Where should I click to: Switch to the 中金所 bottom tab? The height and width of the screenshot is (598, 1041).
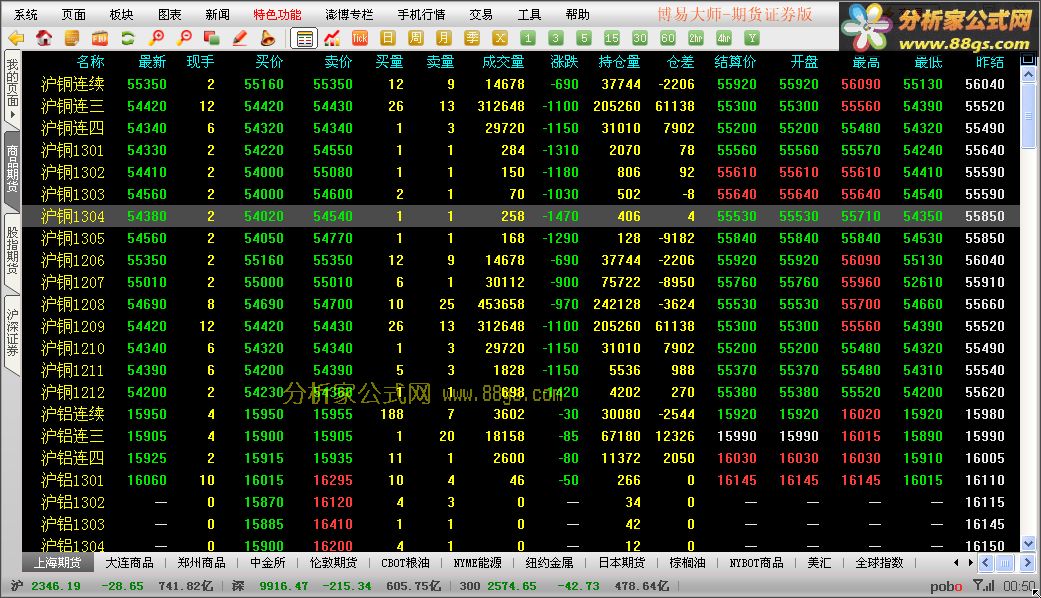pos(268,563)
